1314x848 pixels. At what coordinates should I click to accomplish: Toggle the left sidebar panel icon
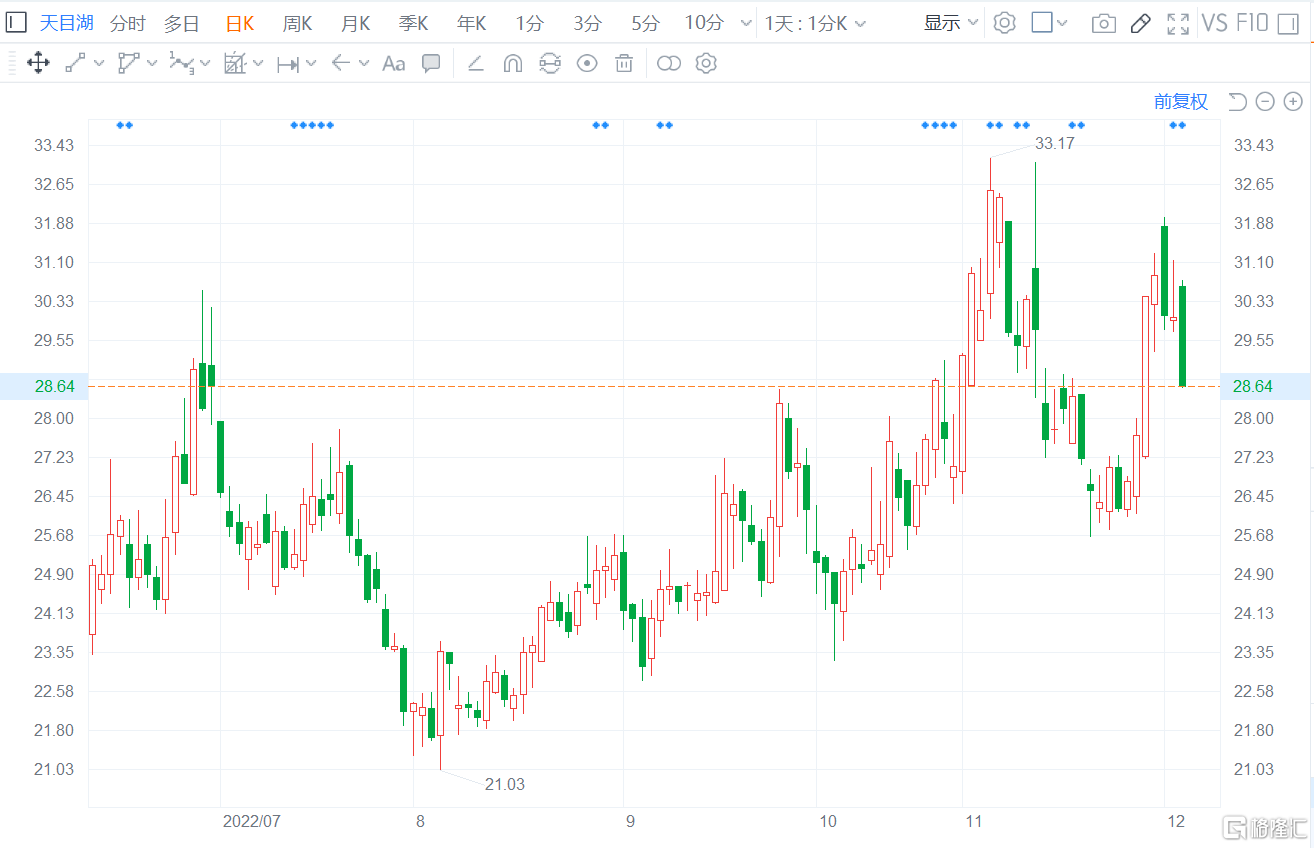[x=17, y=22]
